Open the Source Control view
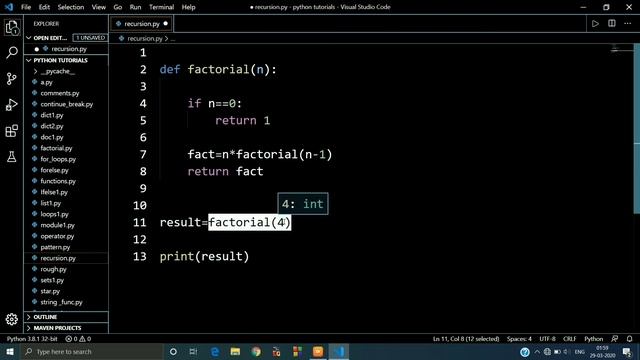640x360 pixels. click(x=12, y=78)
